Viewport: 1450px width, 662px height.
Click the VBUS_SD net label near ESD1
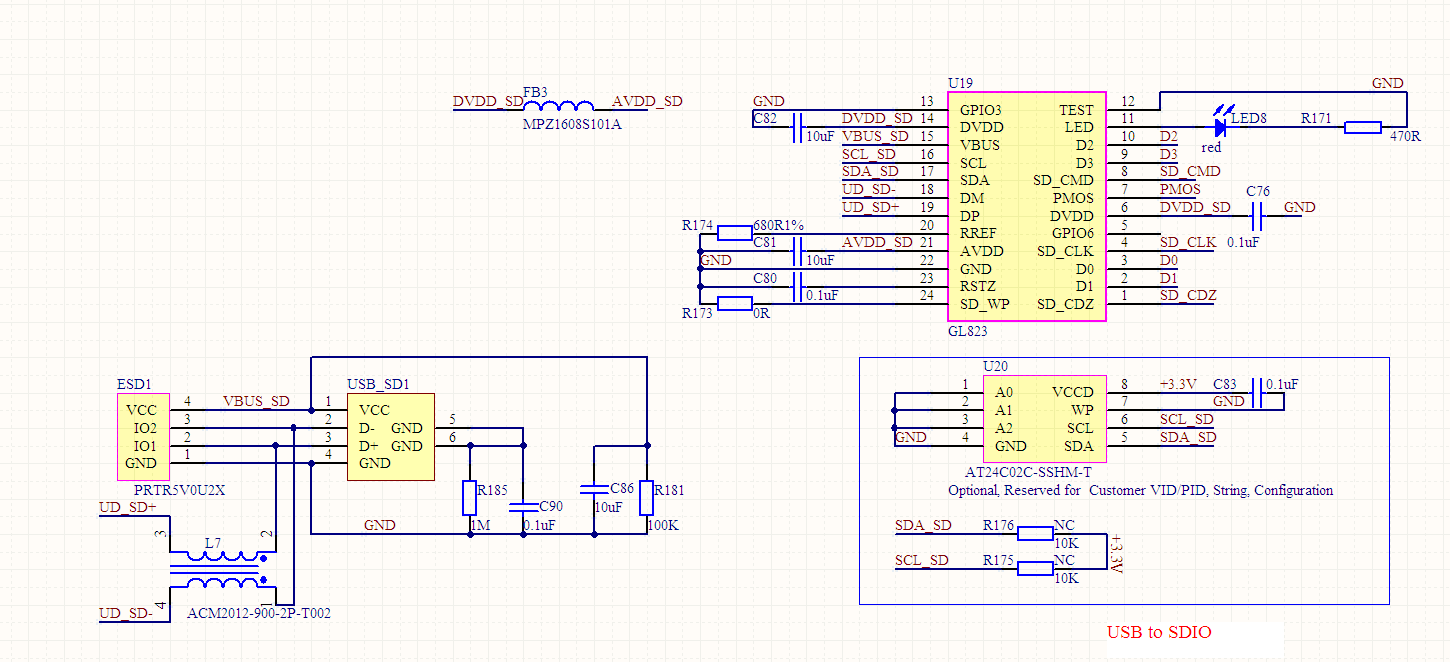pyautogui.click(x=256, y=402)
